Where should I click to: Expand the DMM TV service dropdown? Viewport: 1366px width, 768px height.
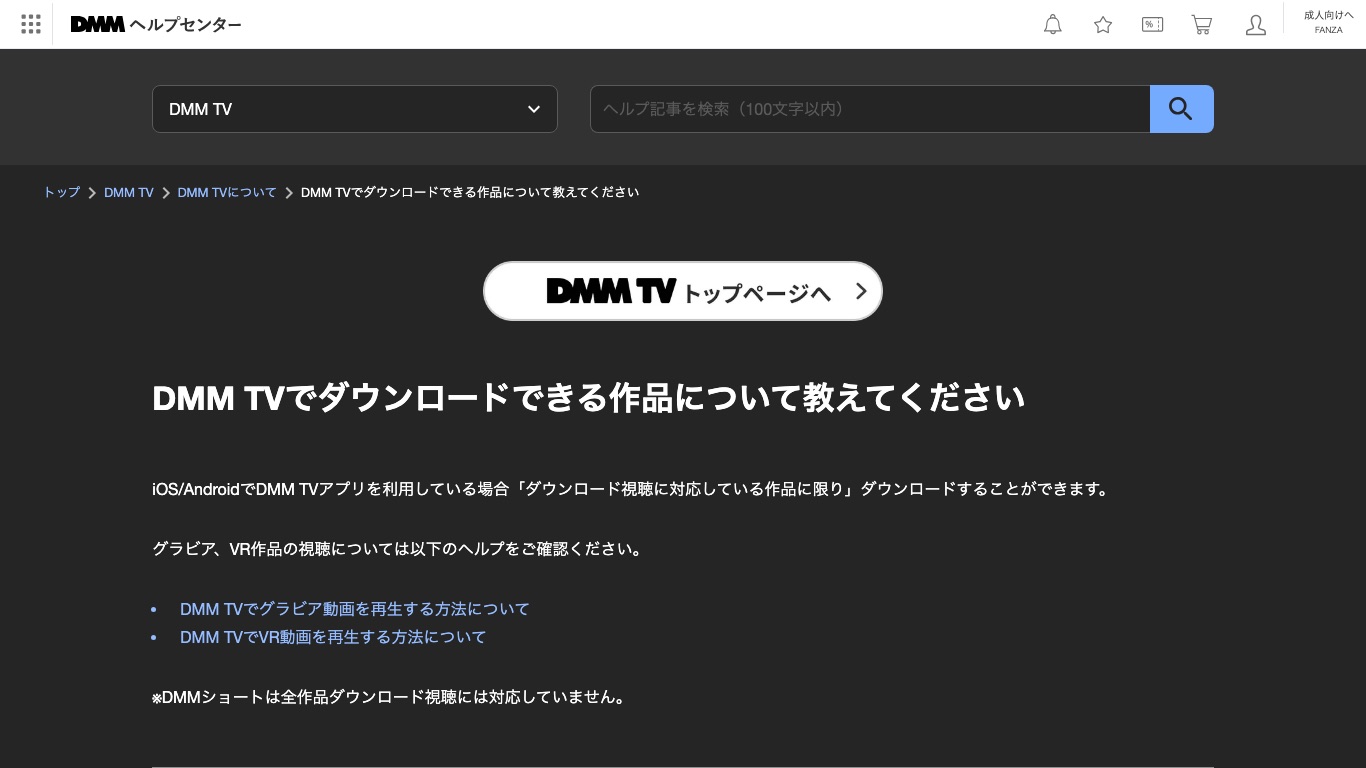(x=355, y=109)
